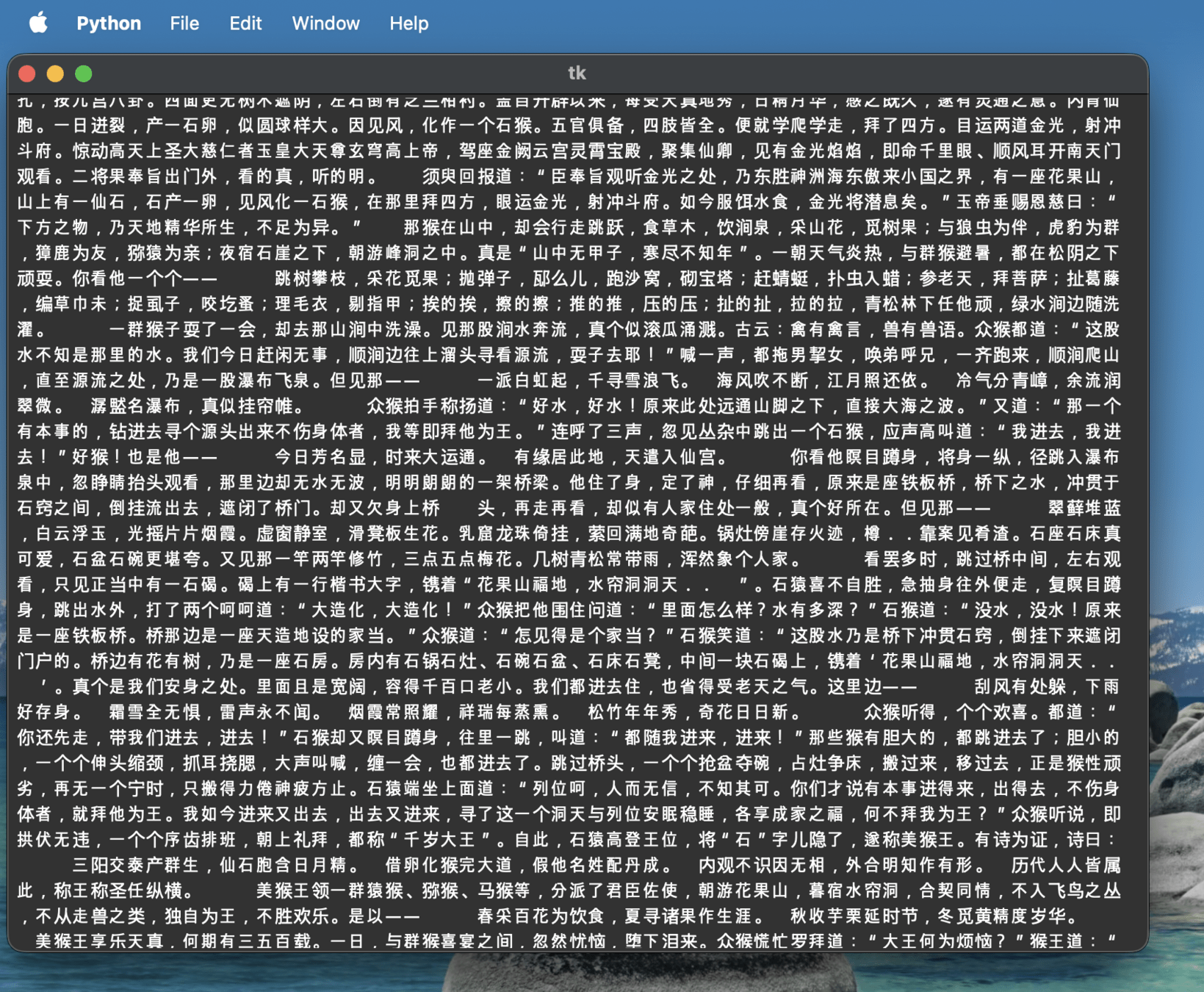Close the tk window
The height and width of the screenshot is (992, 1204).
click(x=27, y=73)
